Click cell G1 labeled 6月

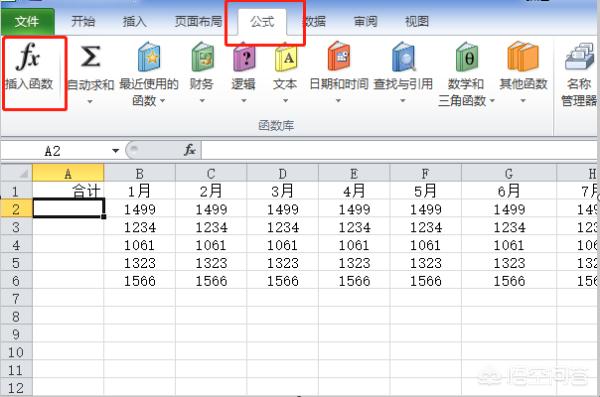(x=509, y=191)
